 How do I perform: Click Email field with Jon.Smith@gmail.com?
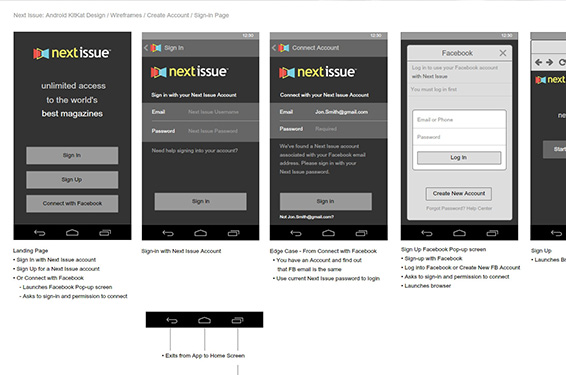coord(328,112)
